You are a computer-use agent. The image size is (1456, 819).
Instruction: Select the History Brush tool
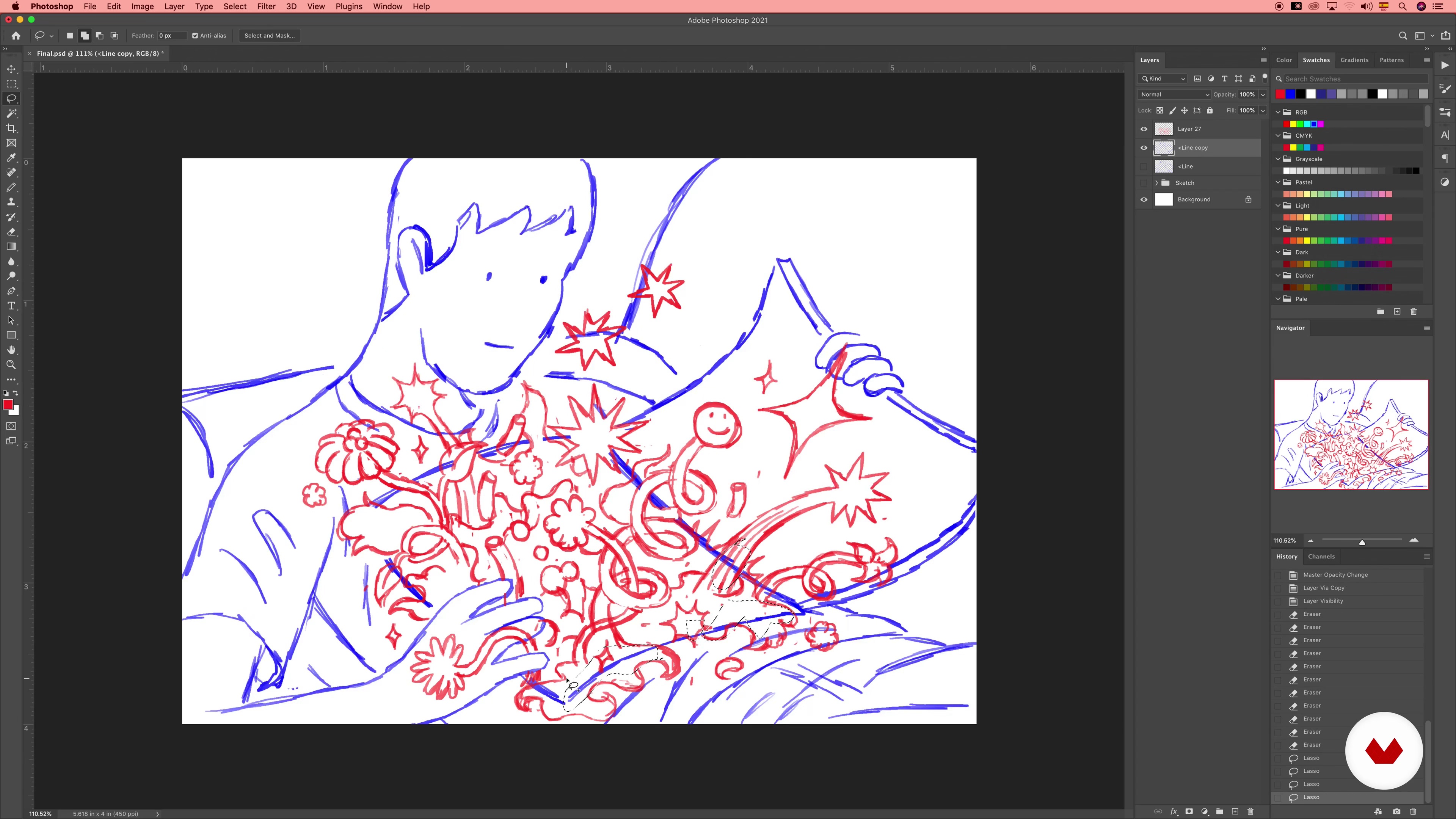pyautogui.click(x=11, y=217)
